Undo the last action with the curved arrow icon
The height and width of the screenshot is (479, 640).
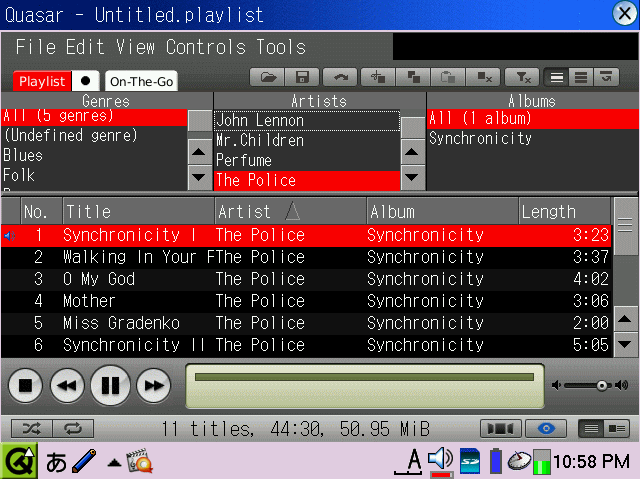click(x=340, y=77)
